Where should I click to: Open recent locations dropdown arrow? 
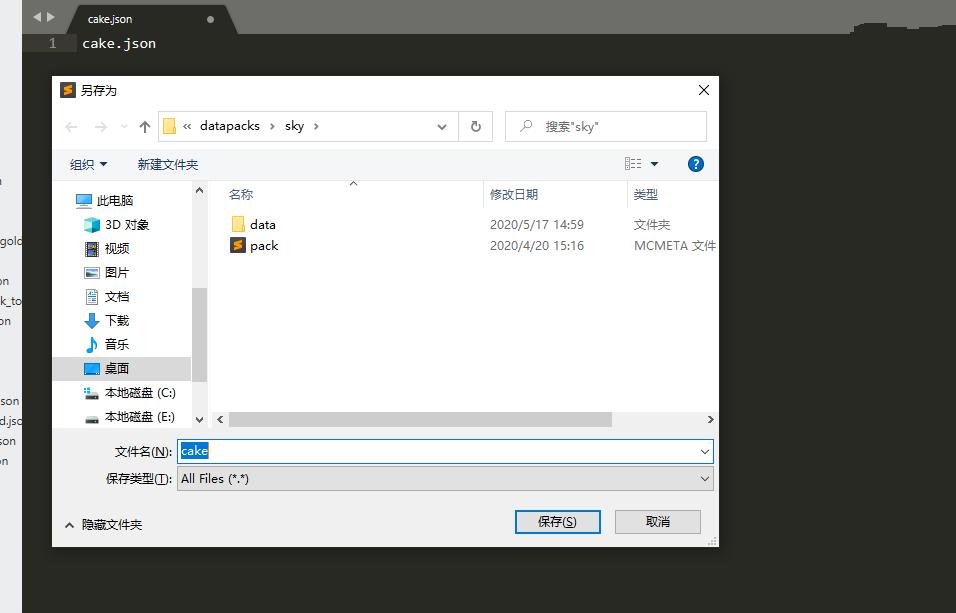click(x=124, y=127)
